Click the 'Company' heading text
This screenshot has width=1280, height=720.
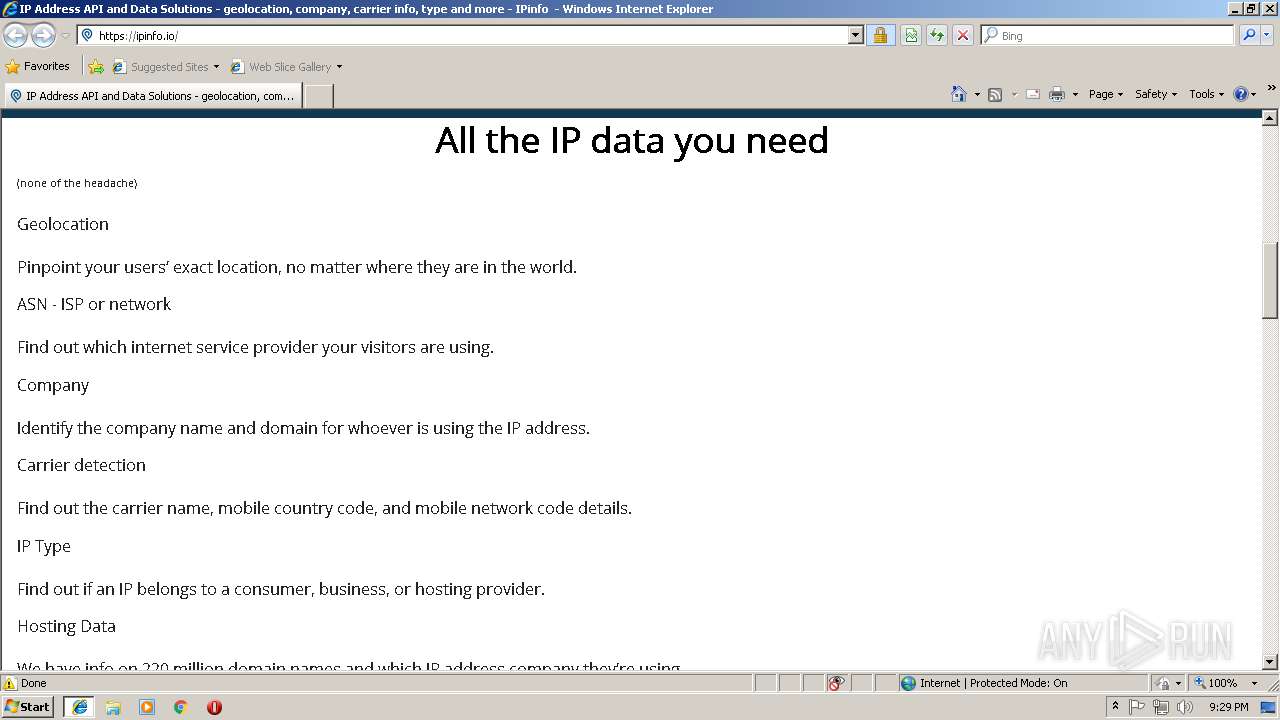pyautogui.click(x=53, y=385)
